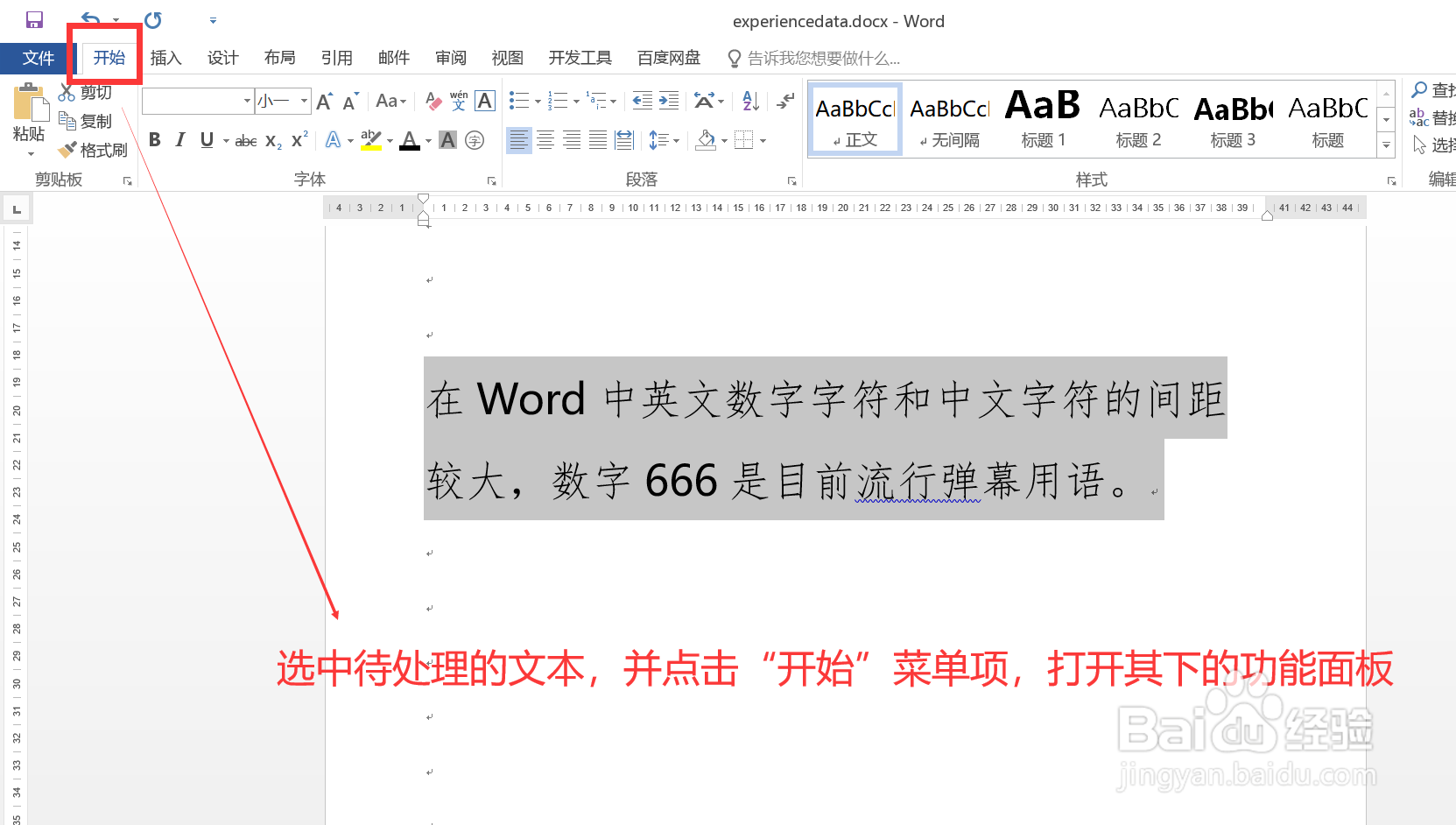Open the wén phonetic guide tool
The width and height of the screenshot is (1456, 825).
tap(459, 101)
